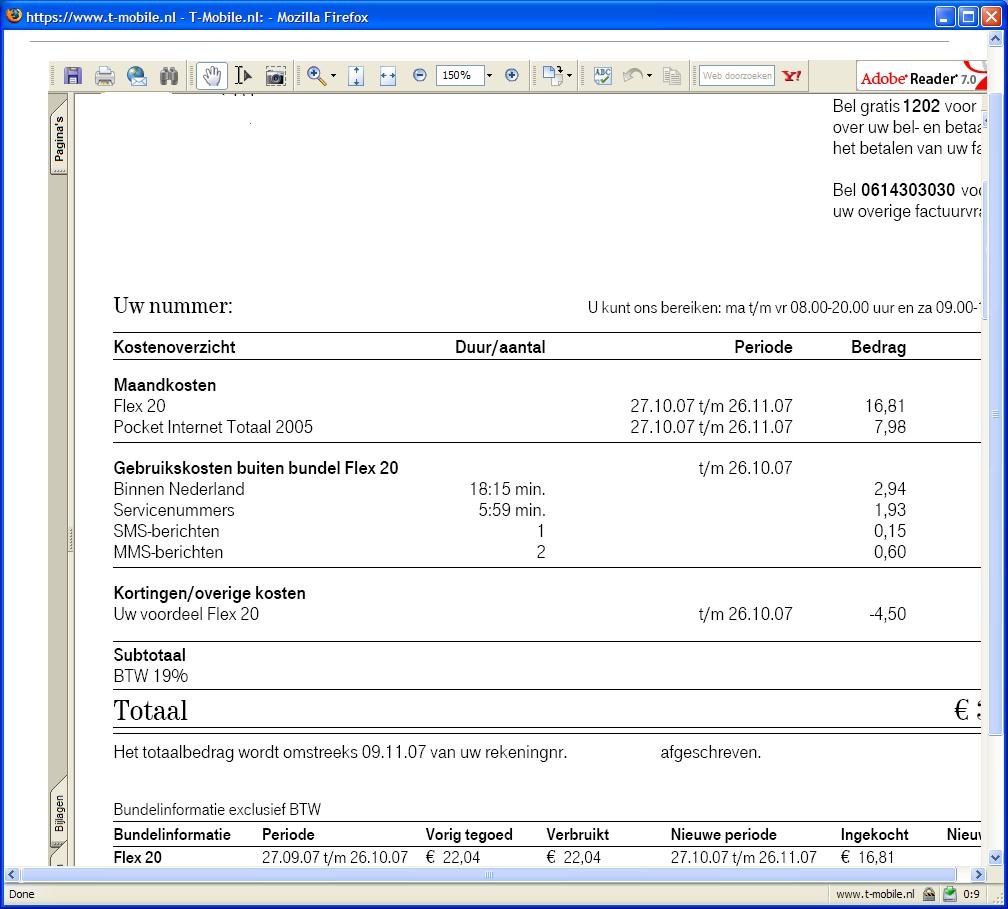Run the ABC spell check icon
This screenshot has height=909, width=1008.
tap(603, 76)
